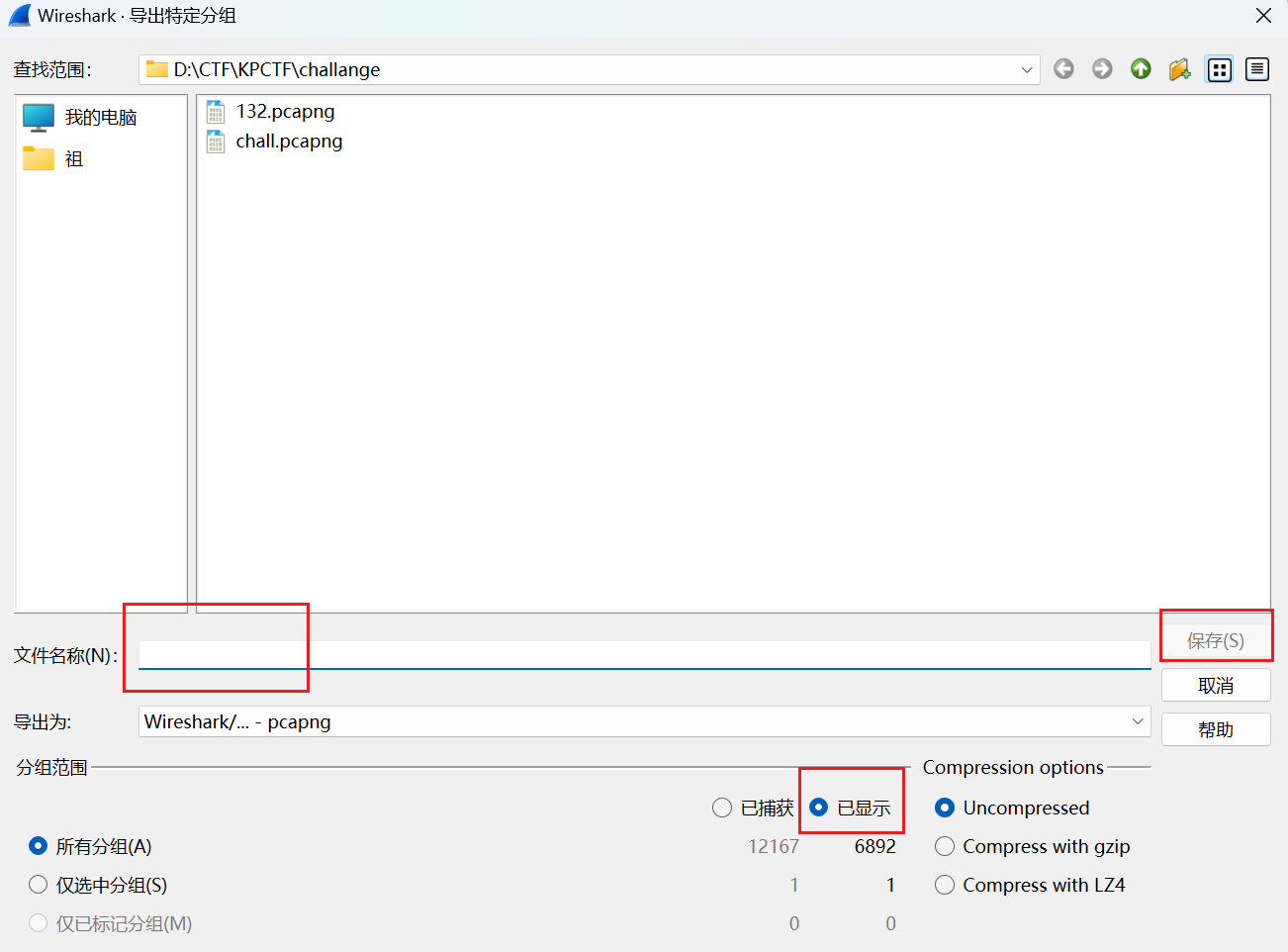Switch to detail view mode

click(1257, 69)
